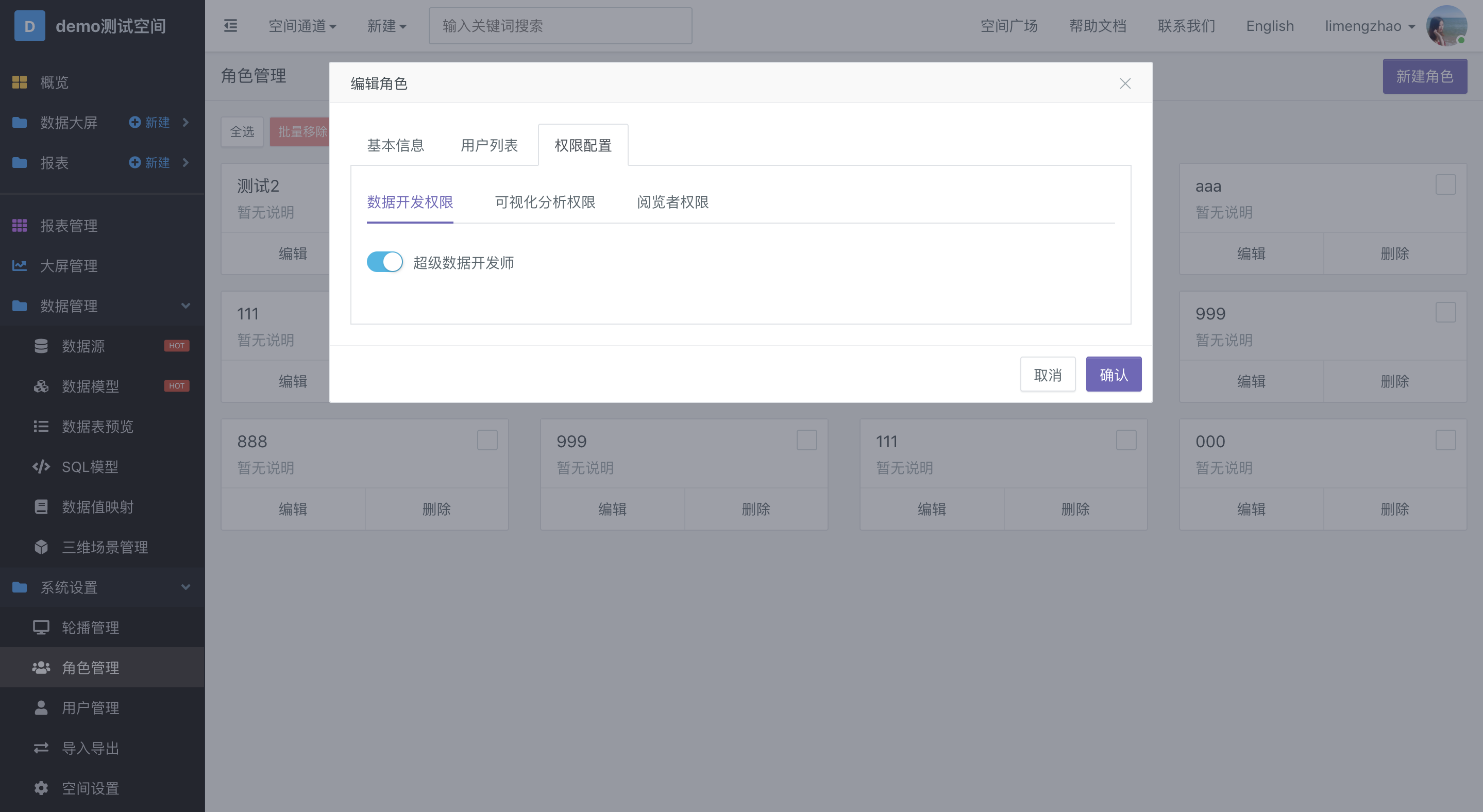
Task: Click the 新建角色 button
Action: [1425, 77]
